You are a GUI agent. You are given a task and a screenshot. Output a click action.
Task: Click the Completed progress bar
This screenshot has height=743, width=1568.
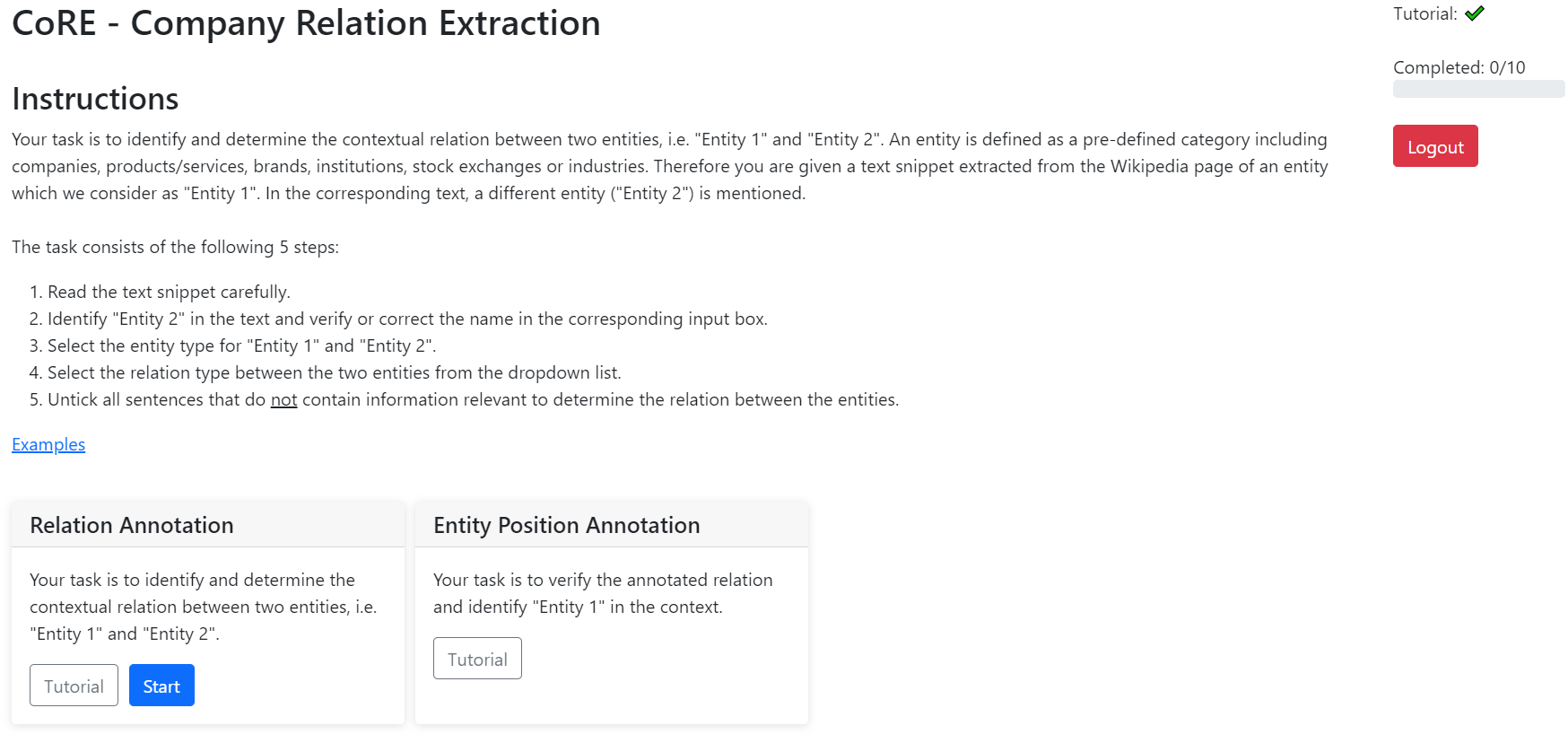click(x=1478, y=89)
